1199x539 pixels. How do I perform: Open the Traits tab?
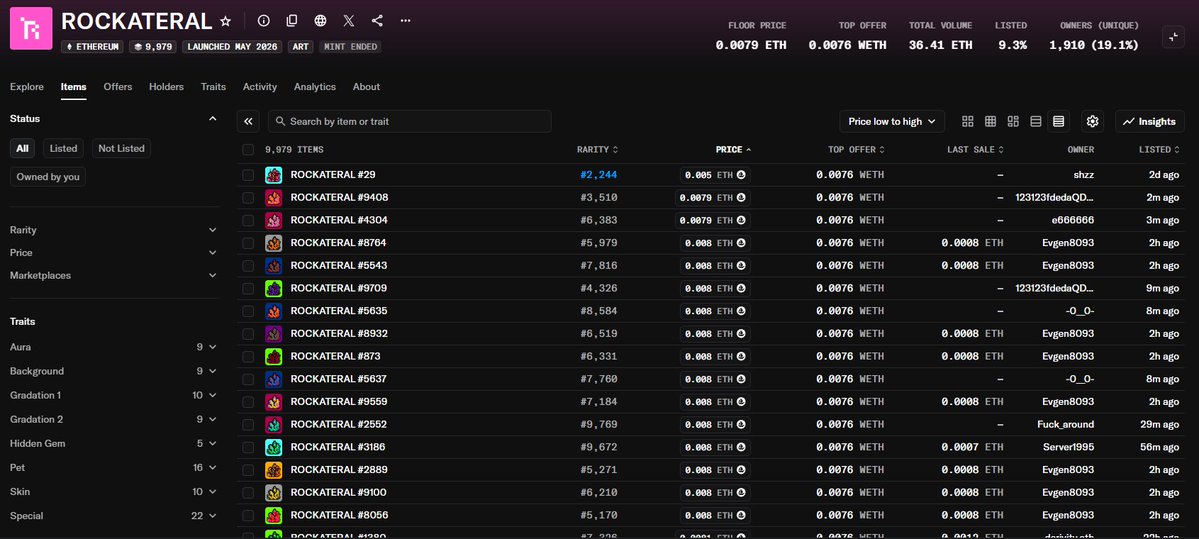213,87
